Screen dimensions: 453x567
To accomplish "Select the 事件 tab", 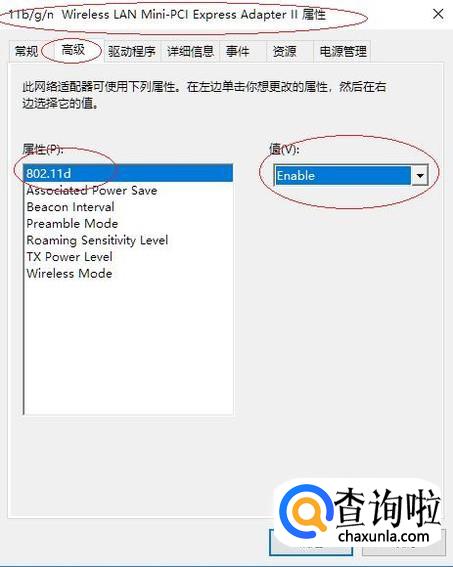I will tap(238, 51).
